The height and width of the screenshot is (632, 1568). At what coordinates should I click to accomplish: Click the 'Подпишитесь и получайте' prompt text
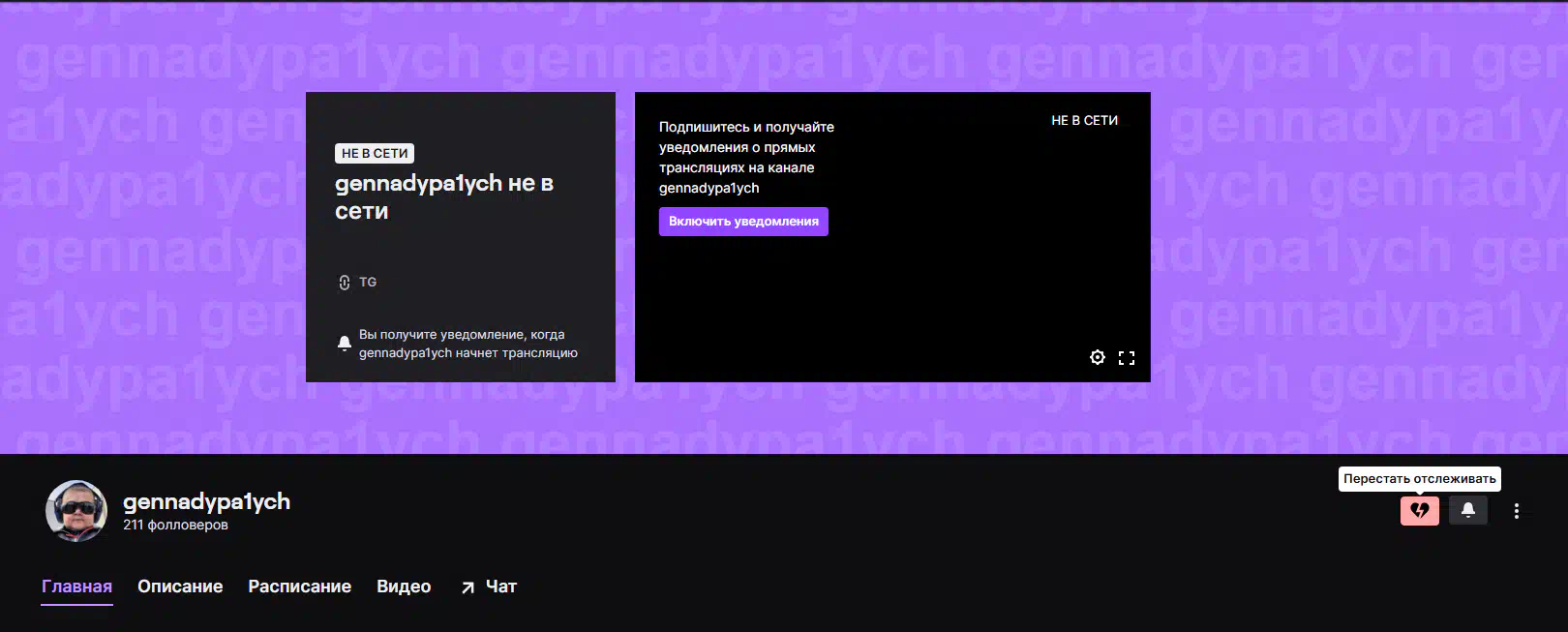pyautogui.click(x=746, y=157)
